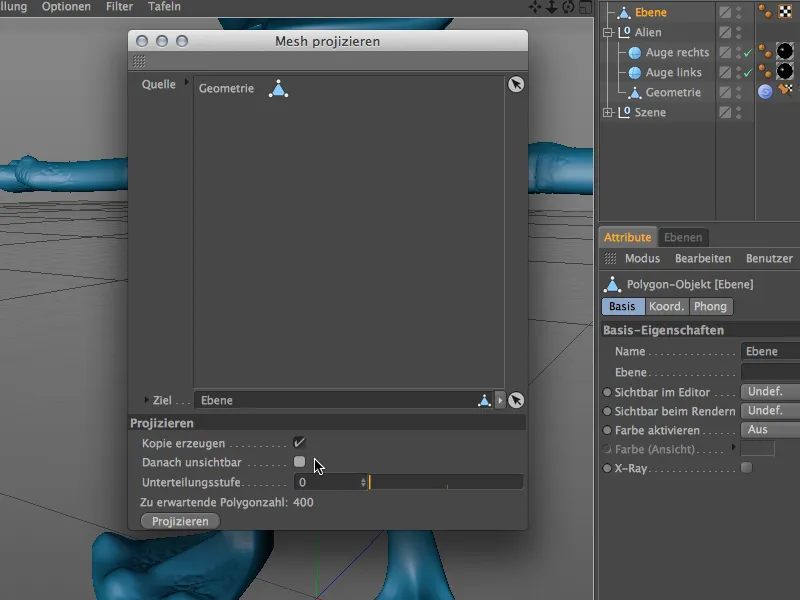Click the viewport toggle view layout icon
Viewport: 800px width, 600px height.
pos(586,7)
